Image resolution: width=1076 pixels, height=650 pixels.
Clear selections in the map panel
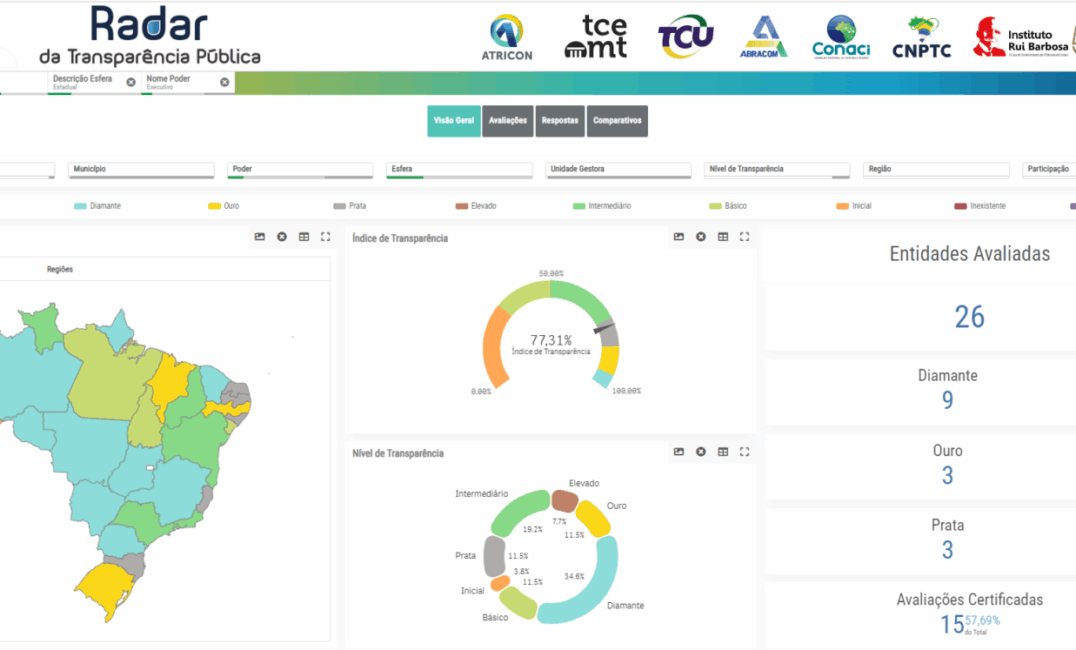282,237
